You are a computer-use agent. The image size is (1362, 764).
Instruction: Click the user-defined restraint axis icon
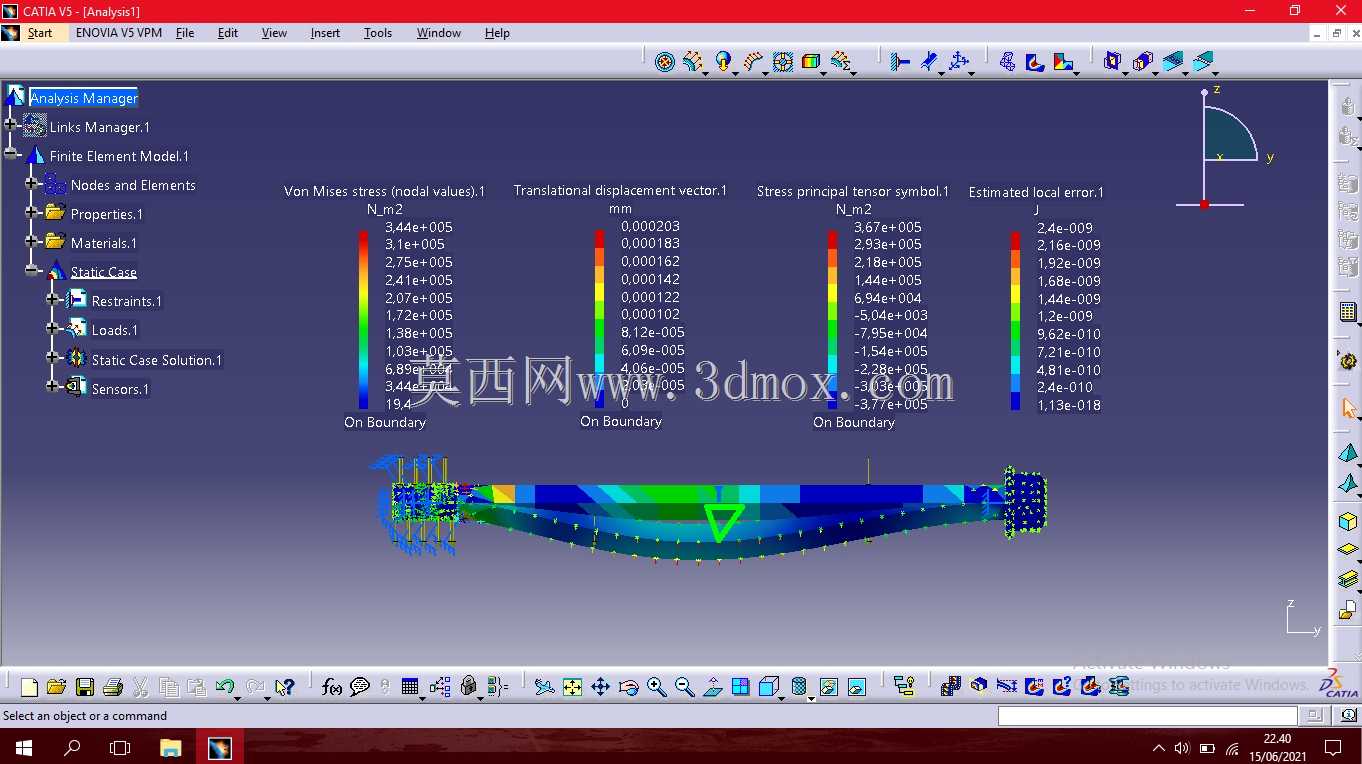point(959,62)
